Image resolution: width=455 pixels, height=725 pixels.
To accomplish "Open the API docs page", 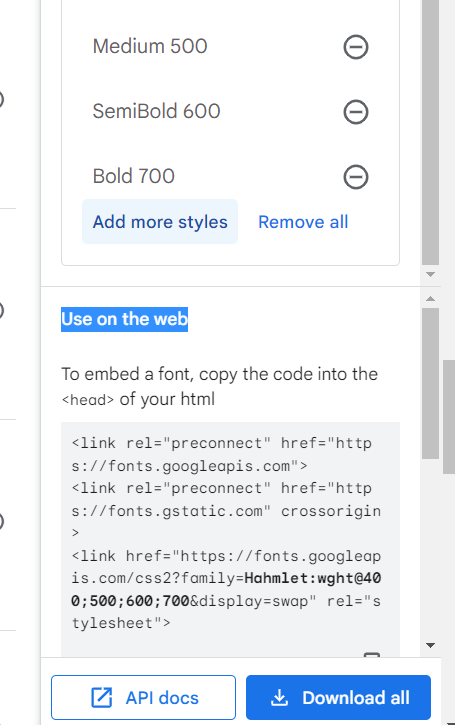I will pyautogui.click(x=143, y=698).
